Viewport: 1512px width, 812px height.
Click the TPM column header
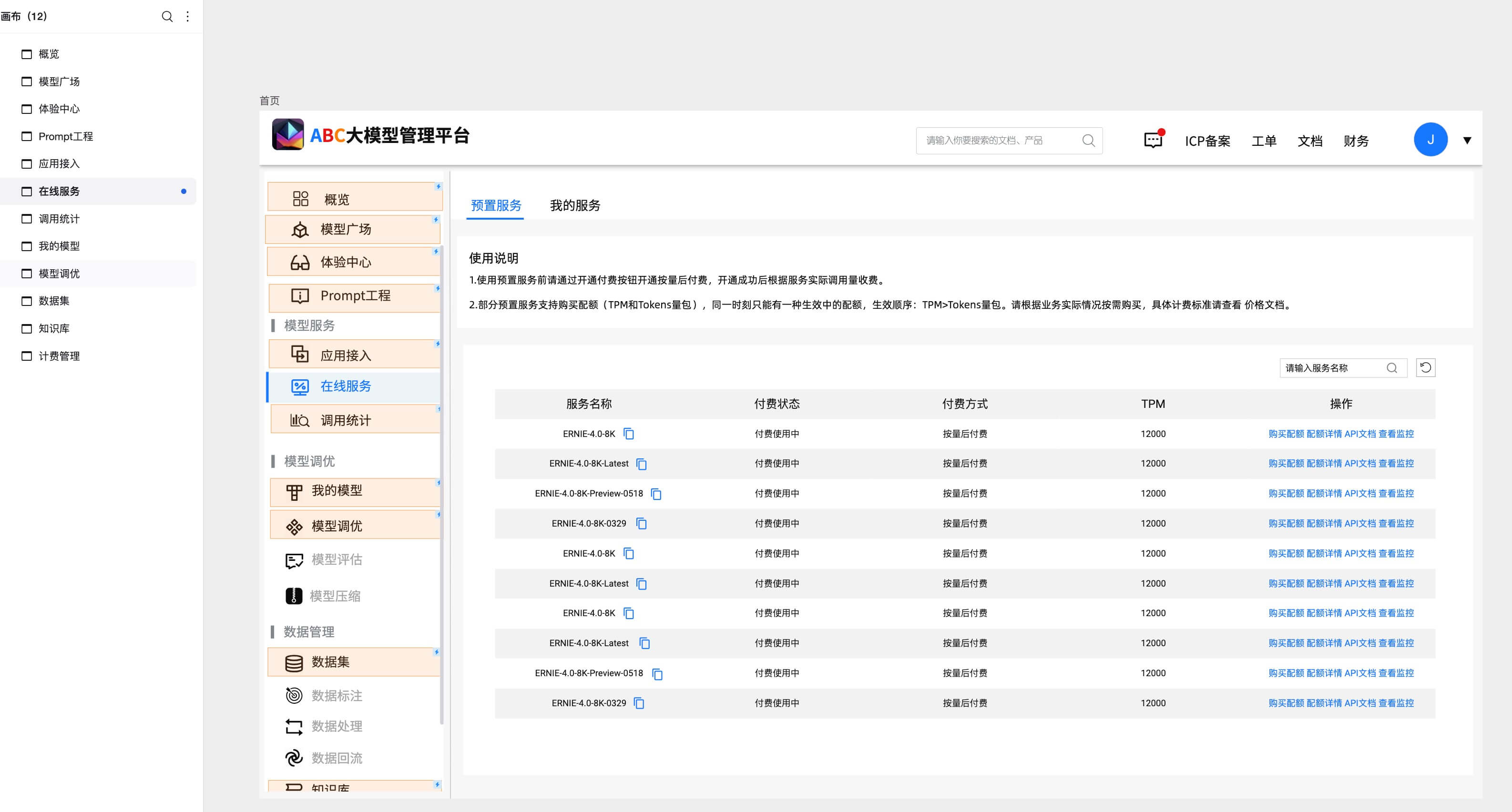[1153, 404]
